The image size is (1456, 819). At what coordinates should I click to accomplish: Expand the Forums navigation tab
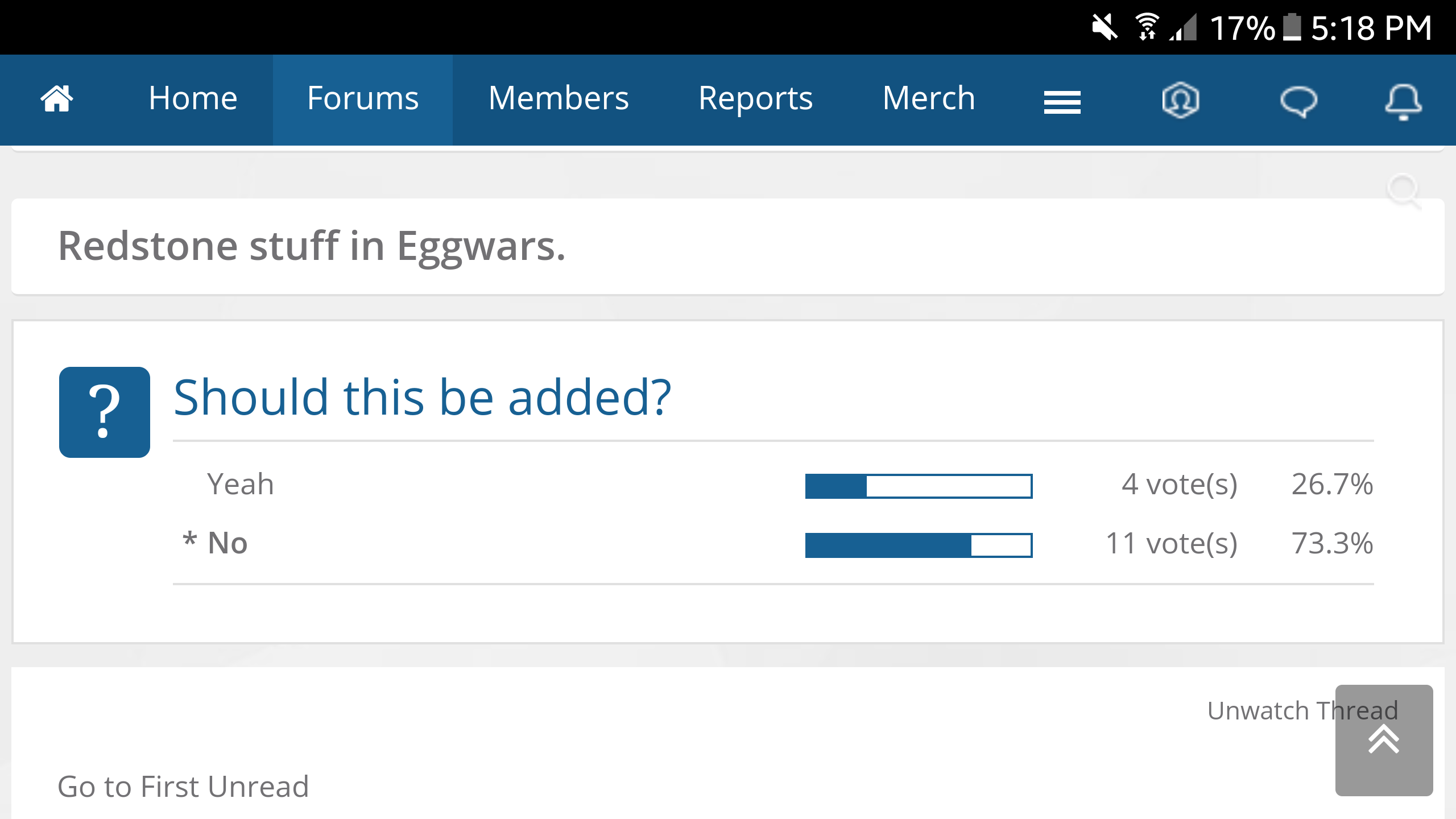pyautogui.click(x=361, y=97)
